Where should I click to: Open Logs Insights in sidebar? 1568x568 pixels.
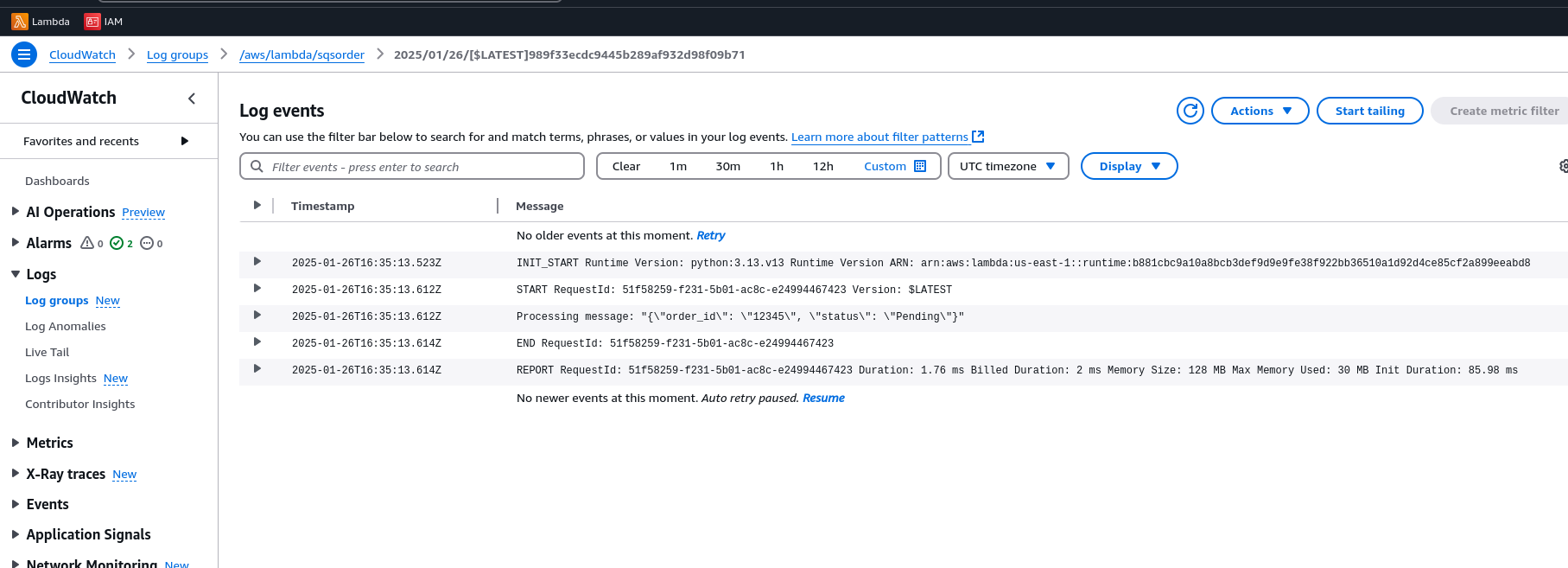[60, 378]
